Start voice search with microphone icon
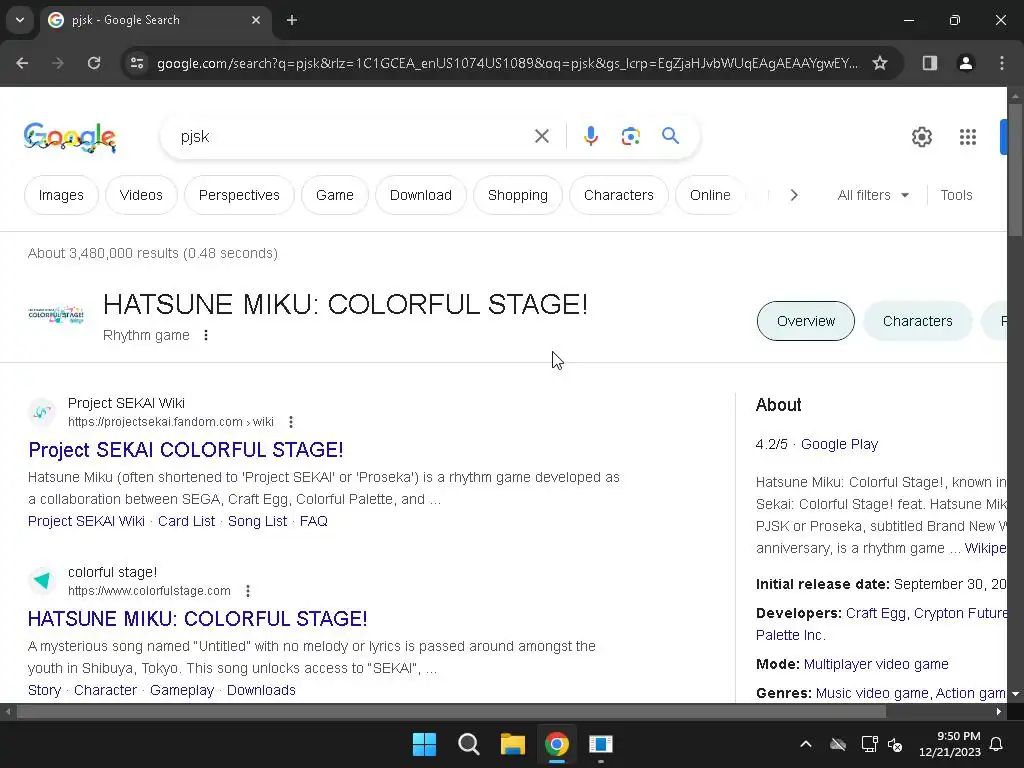This screenshot has height=768, width=1024. [x=590, y=136]
